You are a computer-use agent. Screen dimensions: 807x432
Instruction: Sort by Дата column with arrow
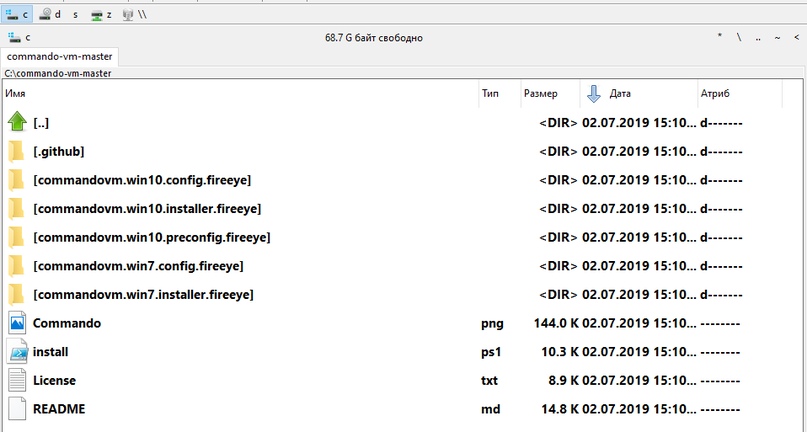coord(619,94)
